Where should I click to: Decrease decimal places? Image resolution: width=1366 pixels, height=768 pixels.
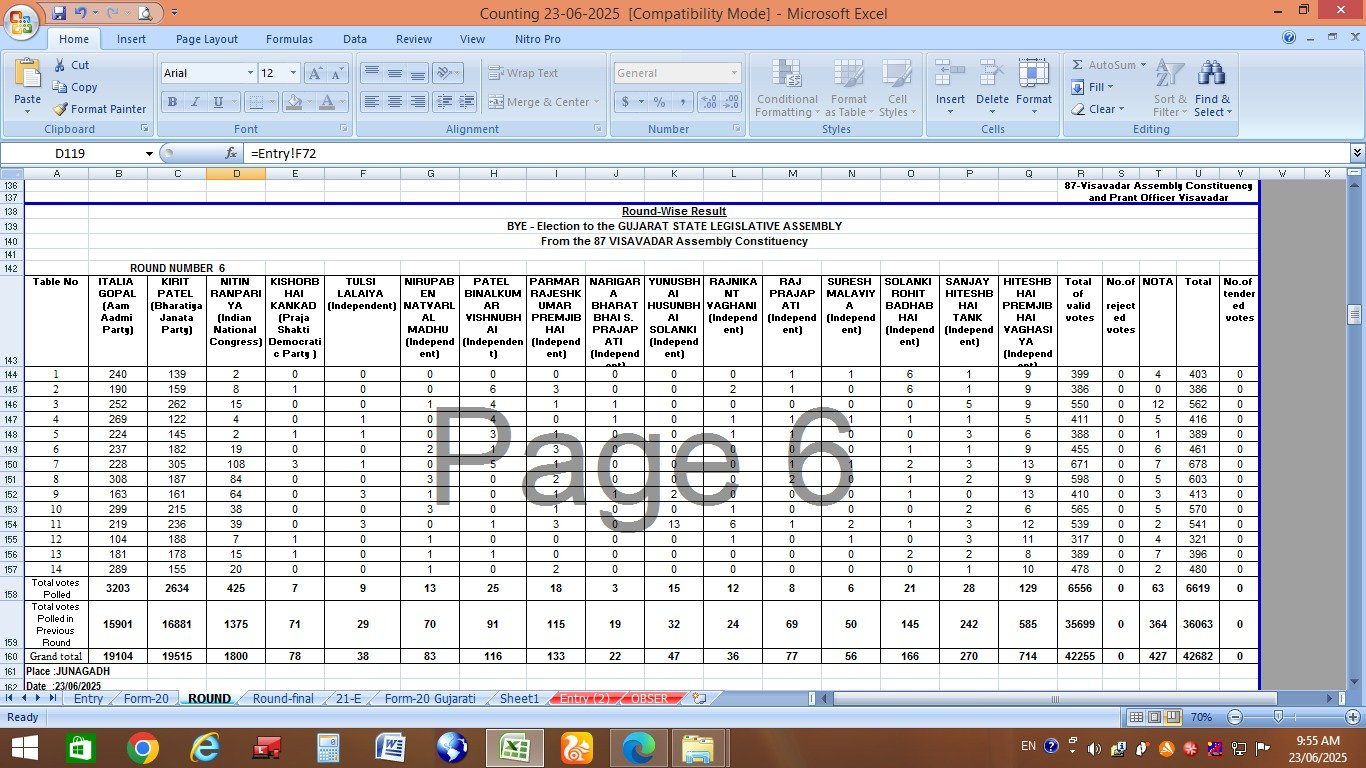[731, 102]
